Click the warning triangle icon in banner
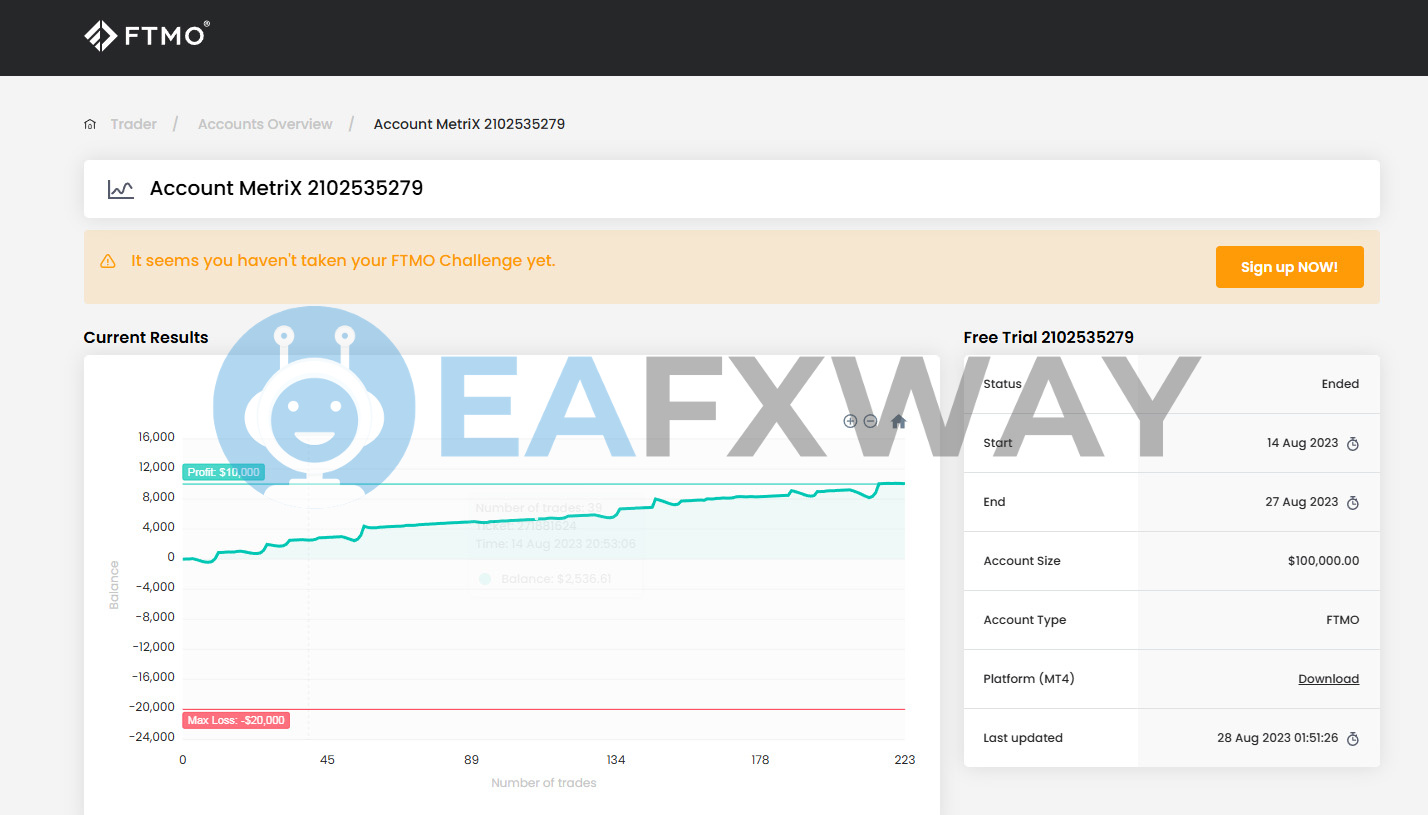Image resolution: width=1428 pixels, height=815 pixels. tap(108, 262)
